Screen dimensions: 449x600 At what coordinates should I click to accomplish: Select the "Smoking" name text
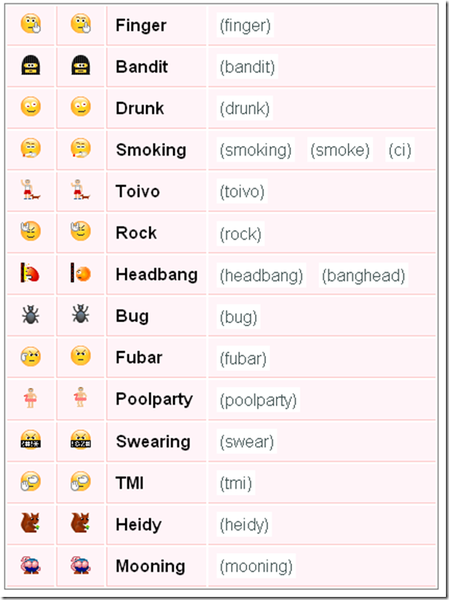(x=151, y=150)
